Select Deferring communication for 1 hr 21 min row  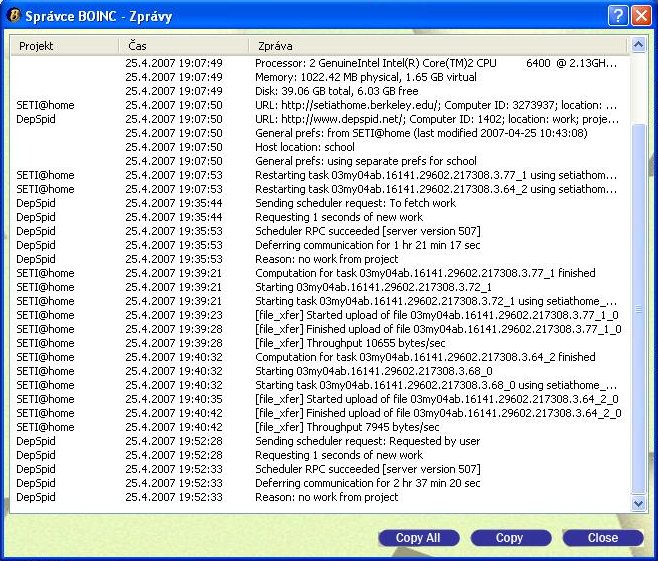[319, 245]
